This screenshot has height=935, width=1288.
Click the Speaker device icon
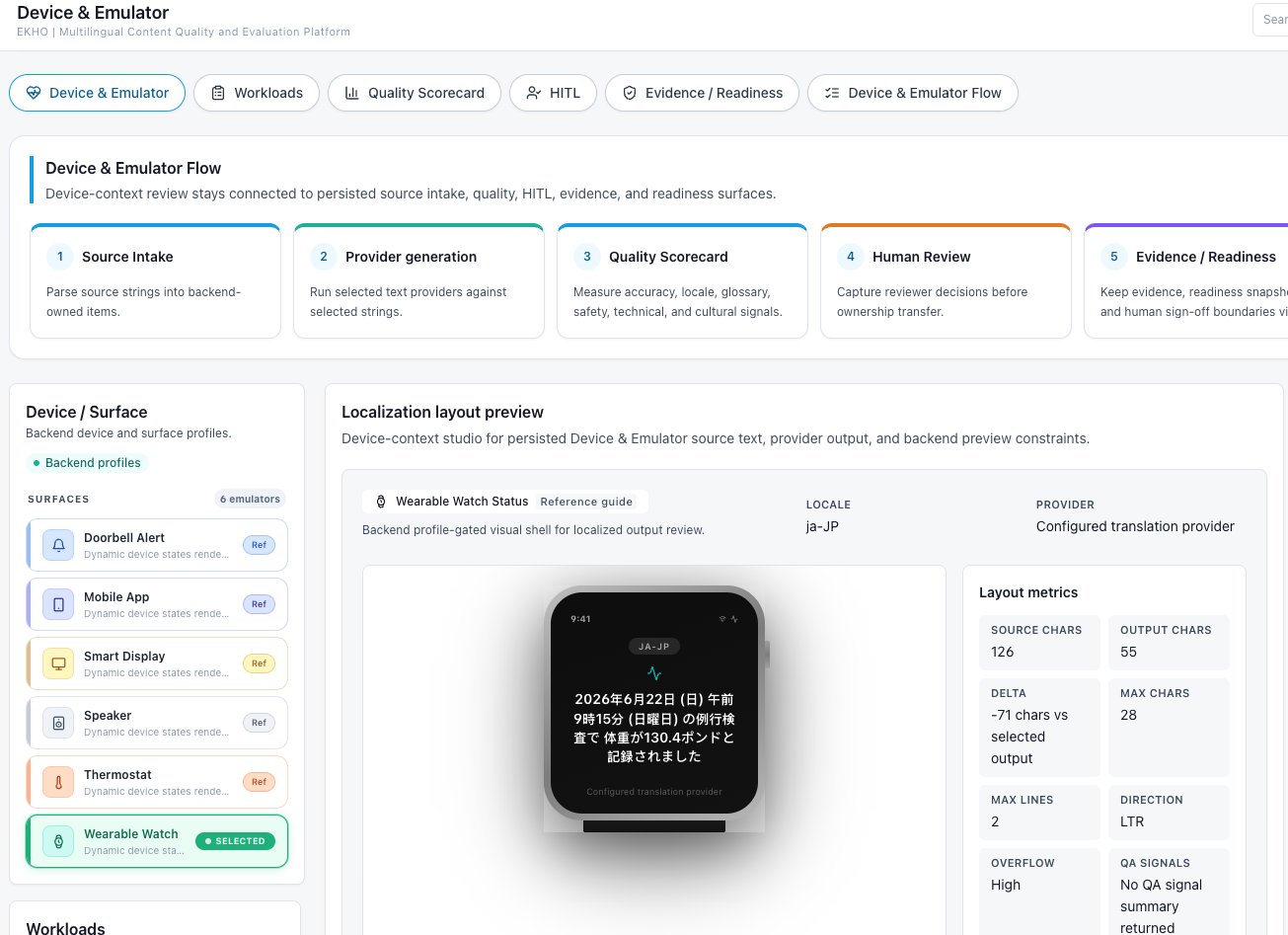pyautogui.click(x=58, y=723)
